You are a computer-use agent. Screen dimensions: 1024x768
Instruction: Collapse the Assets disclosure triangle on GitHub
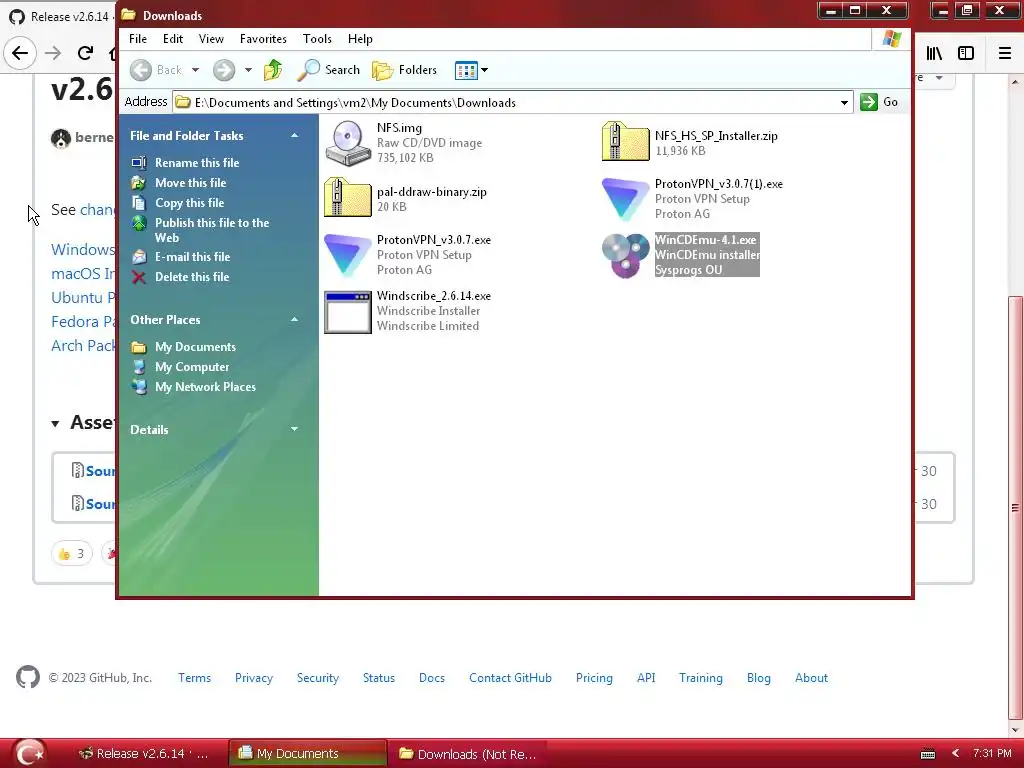point(56,424)
